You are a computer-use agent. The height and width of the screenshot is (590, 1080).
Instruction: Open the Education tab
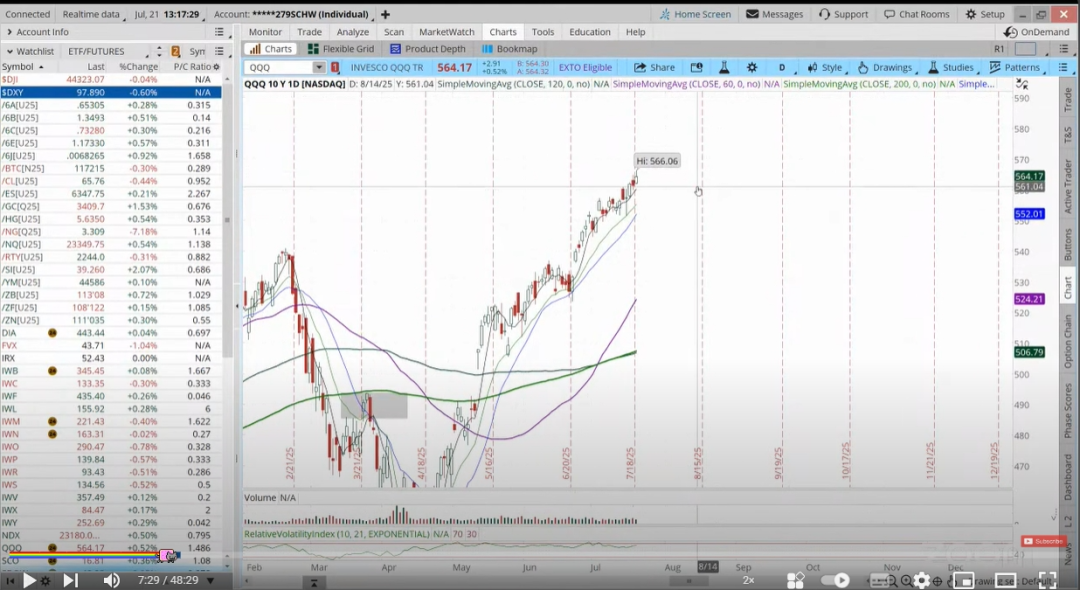(590, 32)
